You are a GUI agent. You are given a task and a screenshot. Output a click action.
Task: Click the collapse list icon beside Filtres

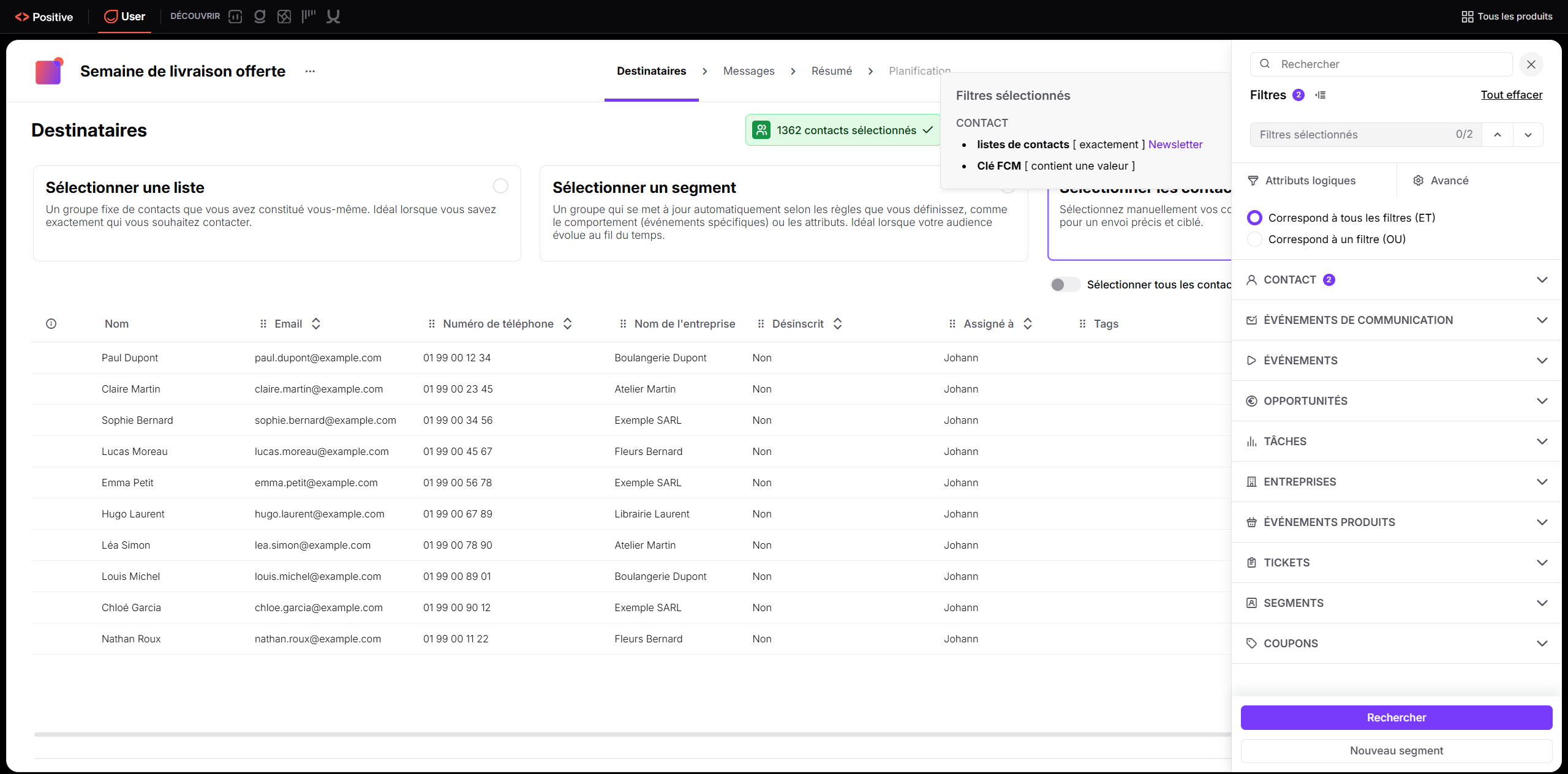1321,95
